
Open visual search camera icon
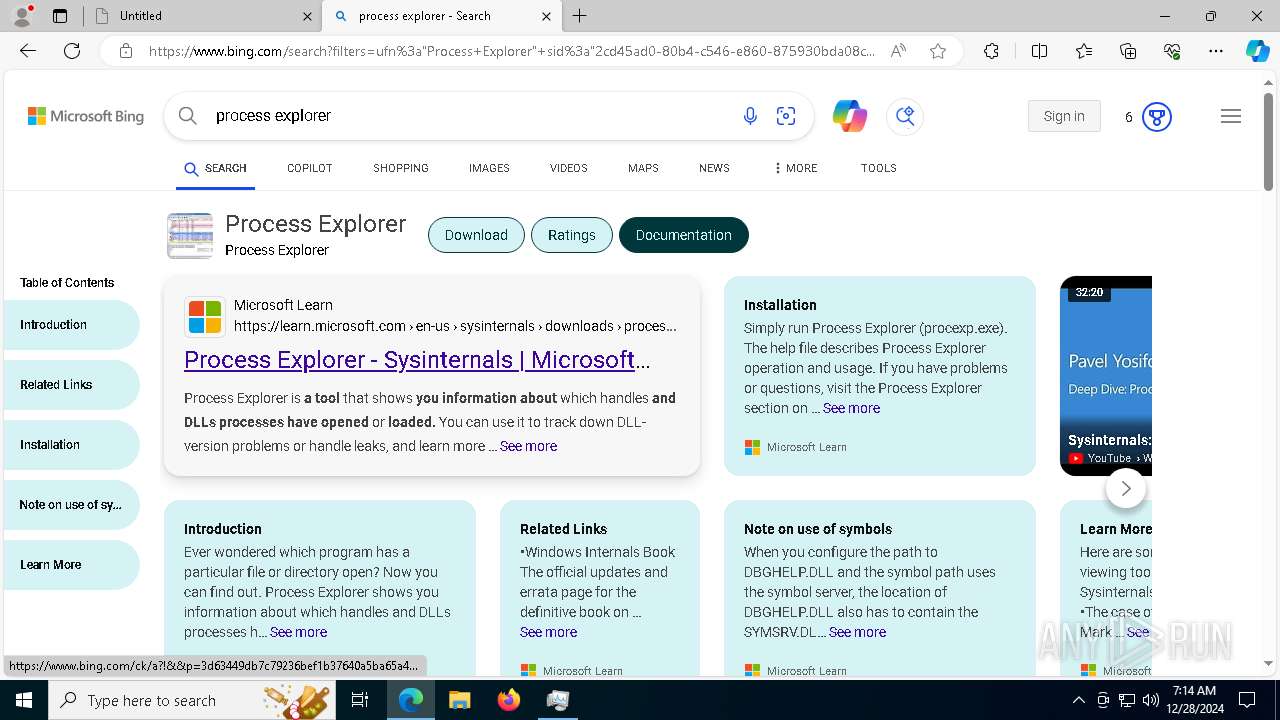click(786, 116)
